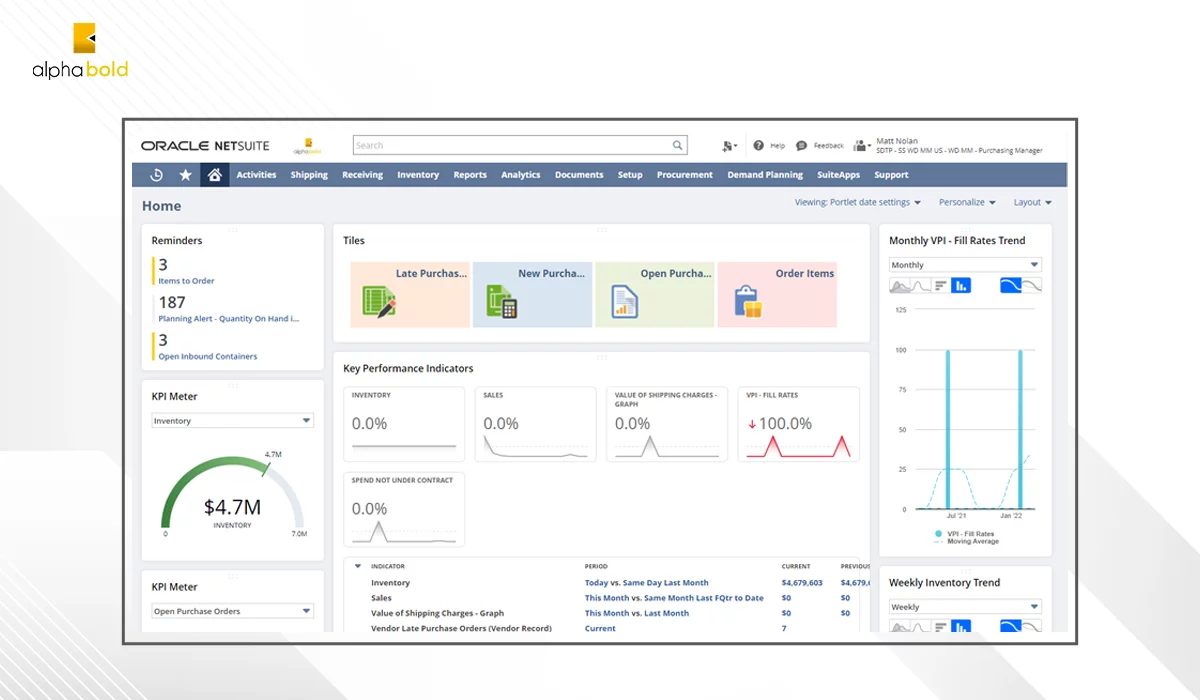Click the Order Items clipboard tile icon
The height and width of the screenshot is (700, 1200).
click(748, 301)
